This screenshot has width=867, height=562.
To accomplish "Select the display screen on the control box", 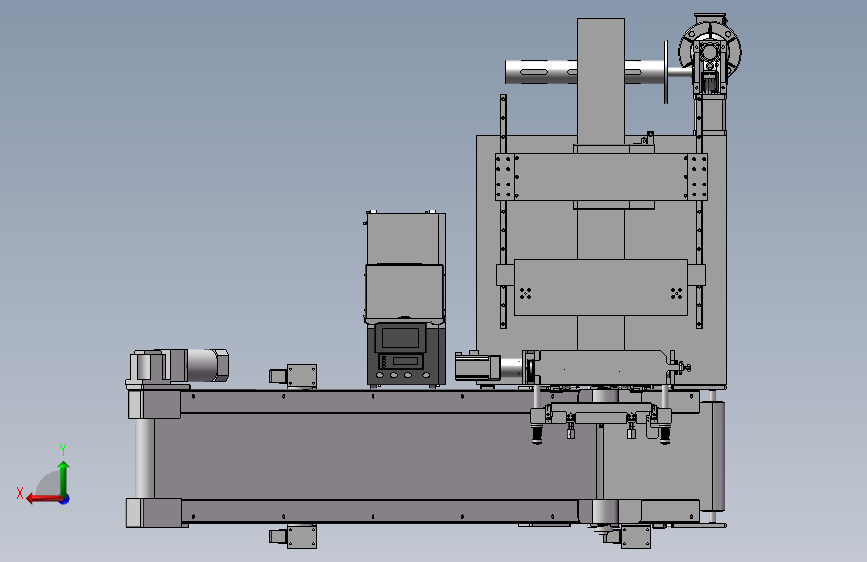I will pyautogui.click(x=400, y=337).
